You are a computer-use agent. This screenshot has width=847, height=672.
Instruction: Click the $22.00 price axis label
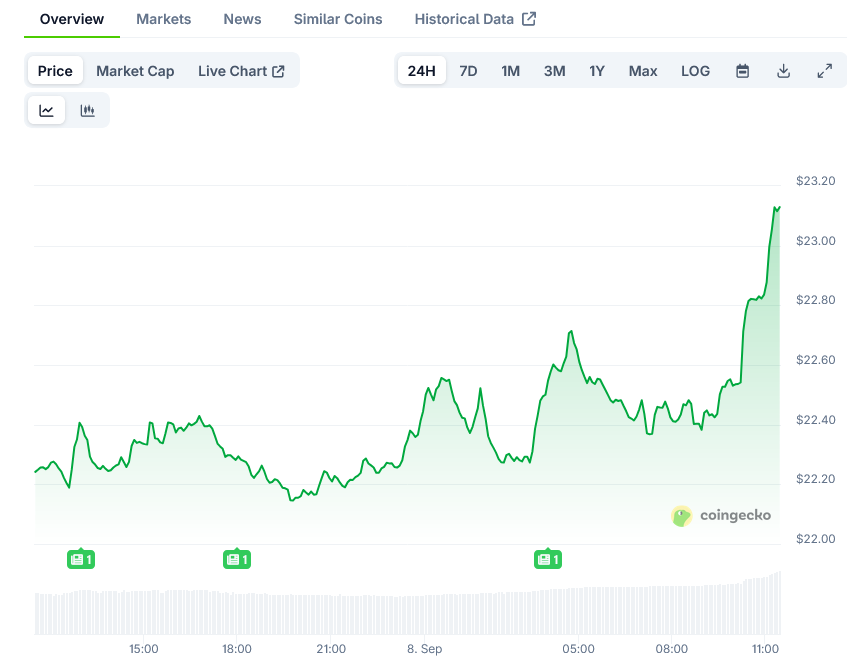[816, 539]
